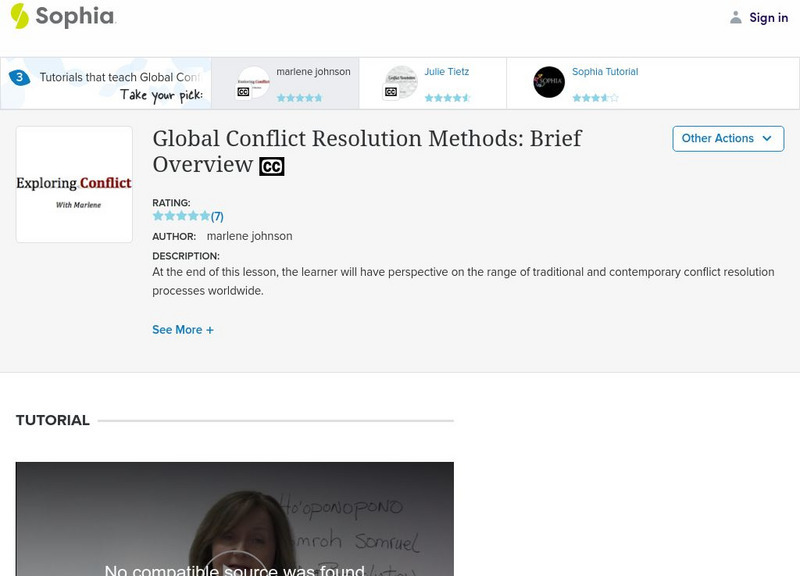
Task: Open the (7) ratings count link
Action: point(217,216)
